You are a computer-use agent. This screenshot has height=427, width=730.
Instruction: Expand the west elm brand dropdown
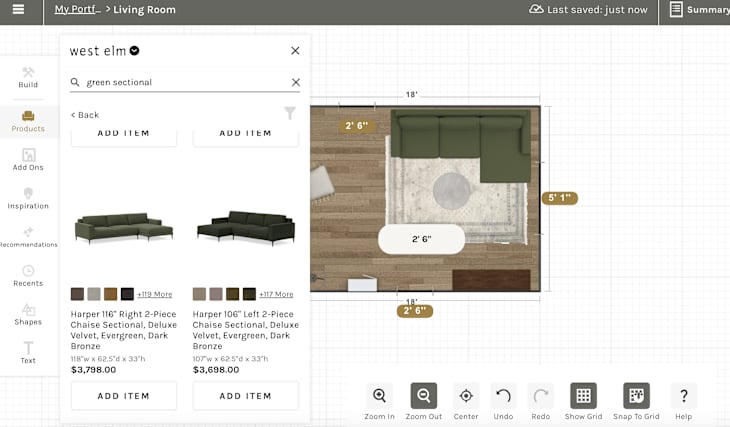pos(134,51)
